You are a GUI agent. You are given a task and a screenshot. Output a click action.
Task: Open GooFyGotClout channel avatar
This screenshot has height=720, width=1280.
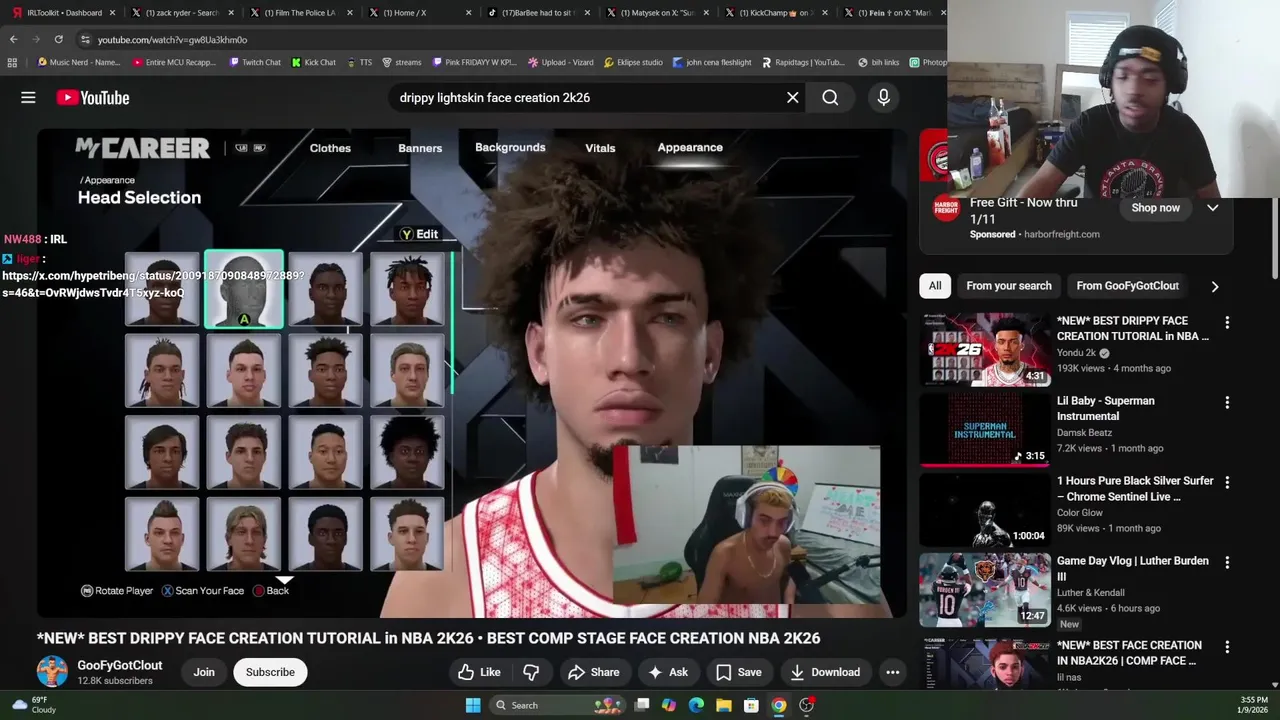[x=52, y=672]
